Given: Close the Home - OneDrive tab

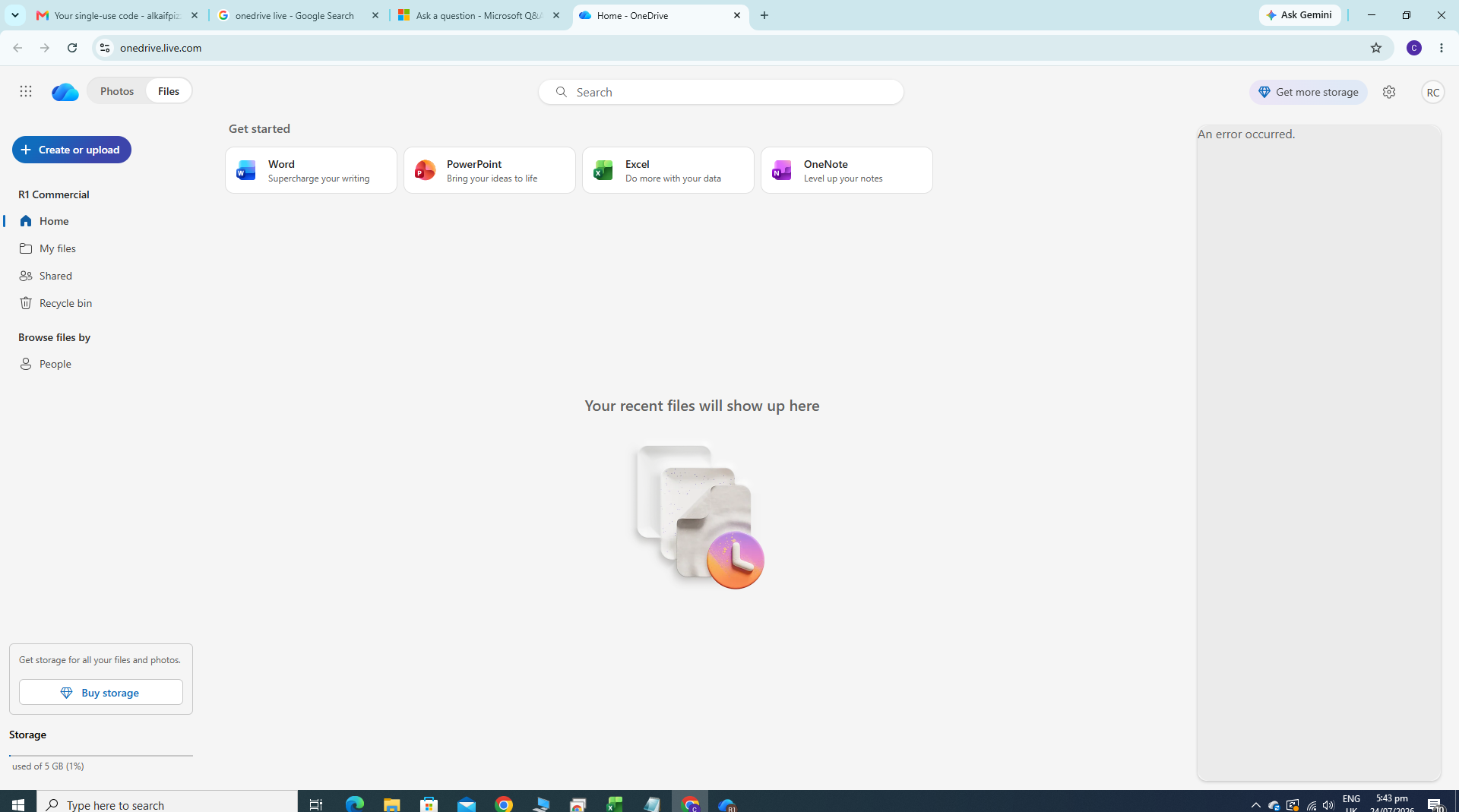Looking at the screenshot, I should [737, 15].
